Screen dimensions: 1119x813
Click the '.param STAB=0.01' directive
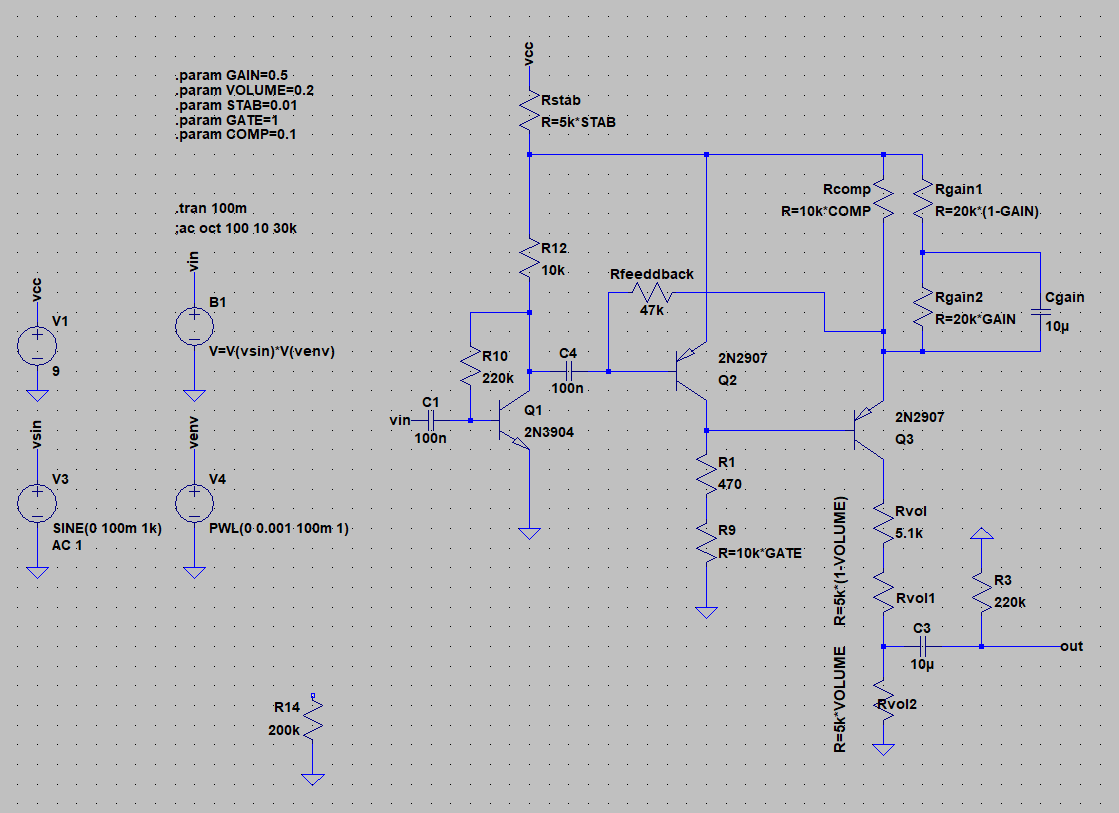(x=237, y=105)
